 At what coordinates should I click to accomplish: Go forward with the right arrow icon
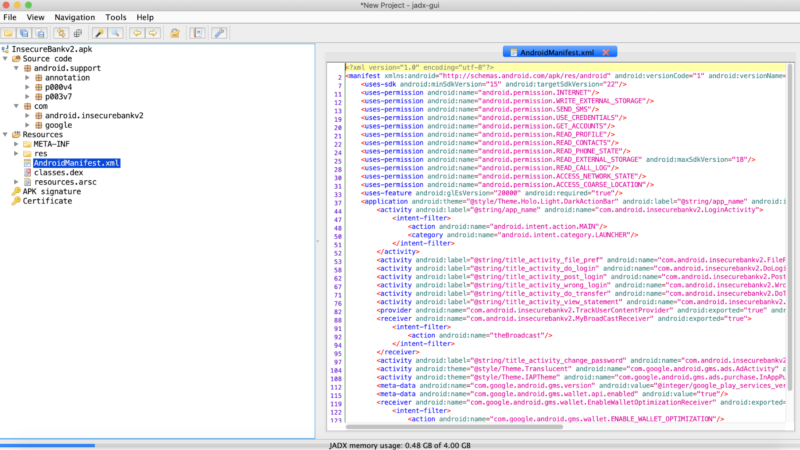click(153, 33)
